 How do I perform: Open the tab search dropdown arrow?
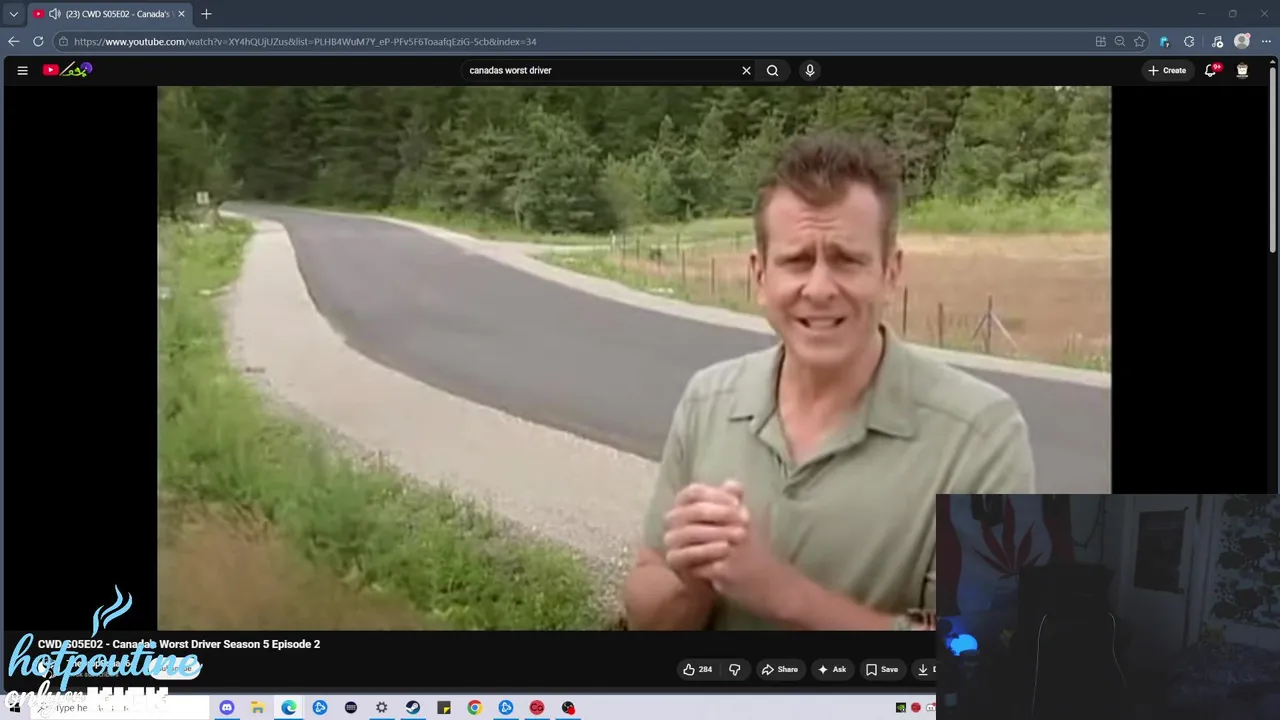13,14
